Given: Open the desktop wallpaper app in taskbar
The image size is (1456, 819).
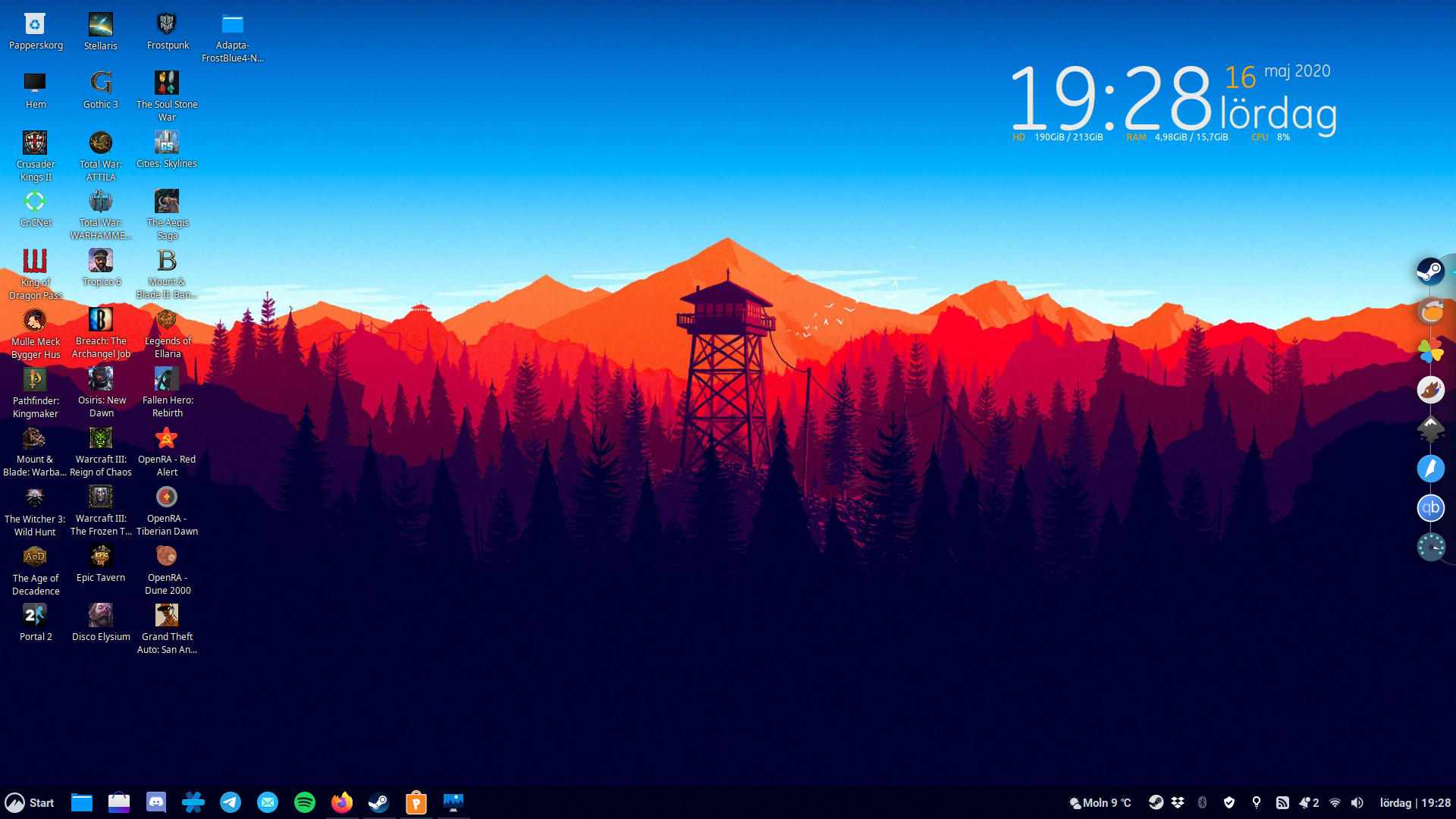Looking at the screenshot, I should click(453, 802).
